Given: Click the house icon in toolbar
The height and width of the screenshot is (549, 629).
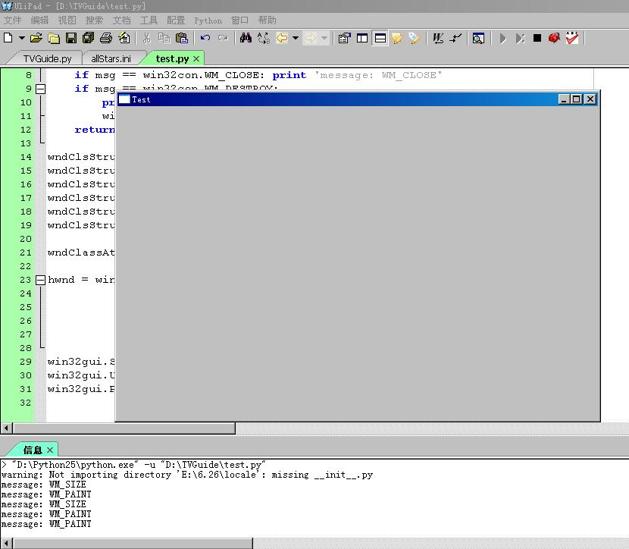Looking at the screenshot, I should [124, 38].
